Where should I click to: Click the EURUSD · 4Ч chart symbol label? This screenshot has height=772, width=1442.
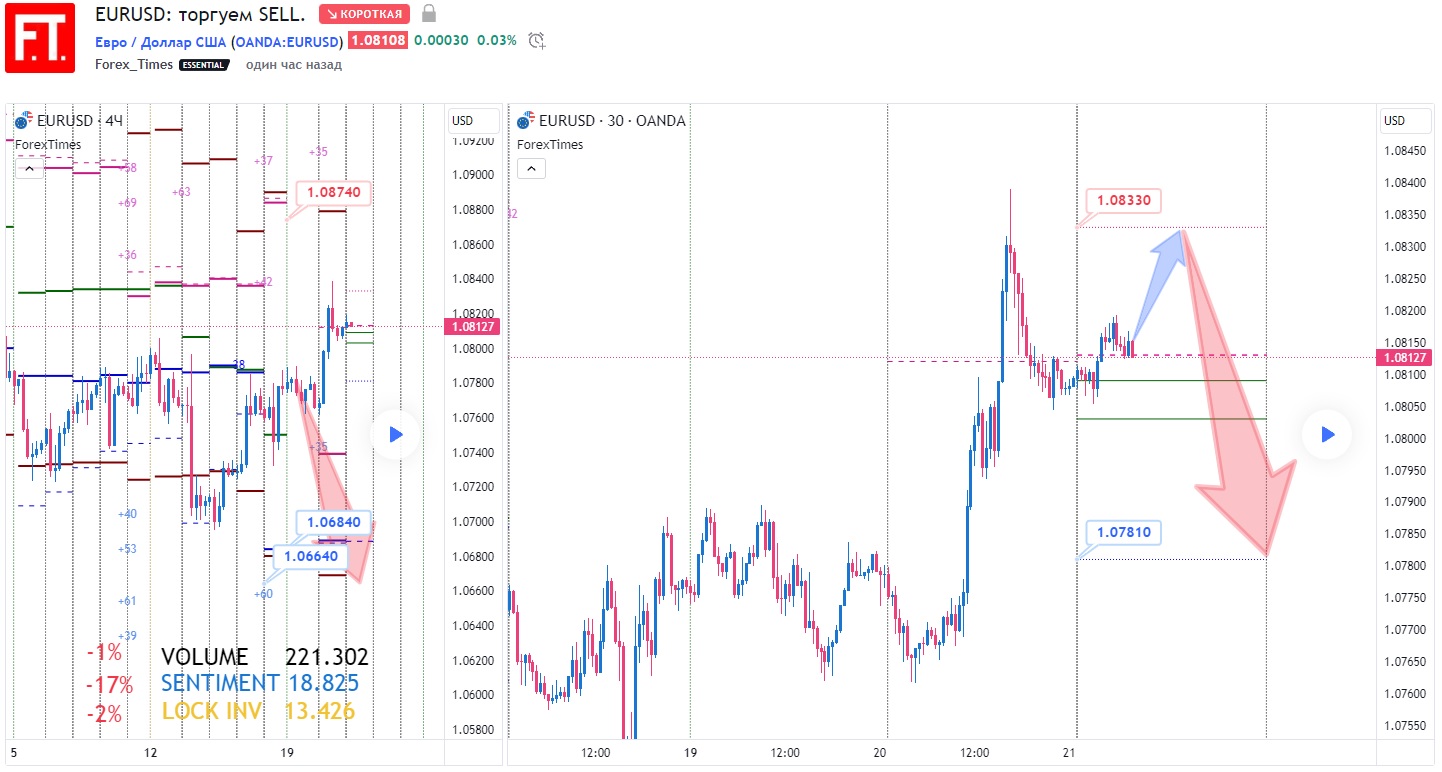coord(80,121)
